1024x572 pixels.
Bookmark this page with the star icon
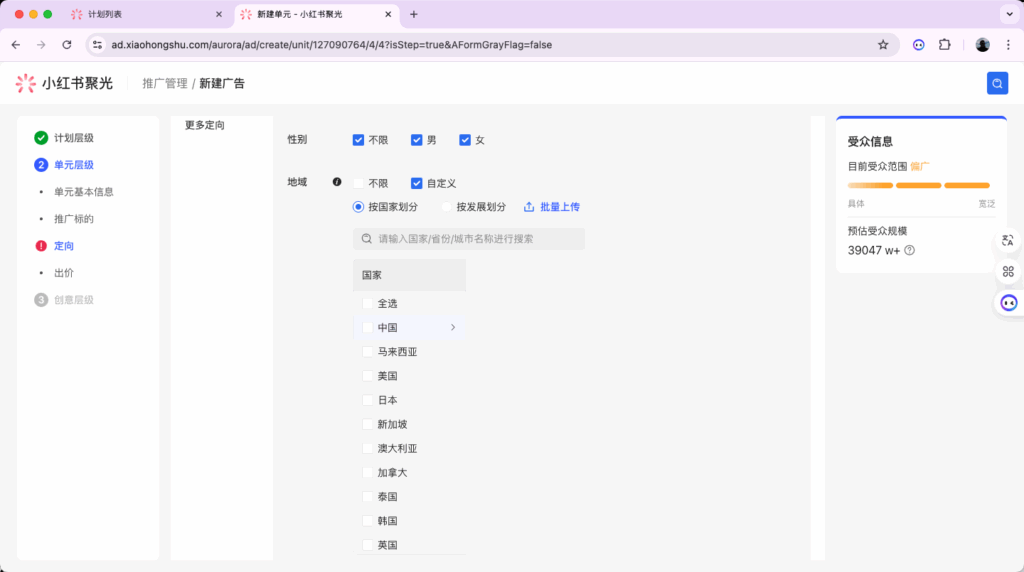(882, 44)
